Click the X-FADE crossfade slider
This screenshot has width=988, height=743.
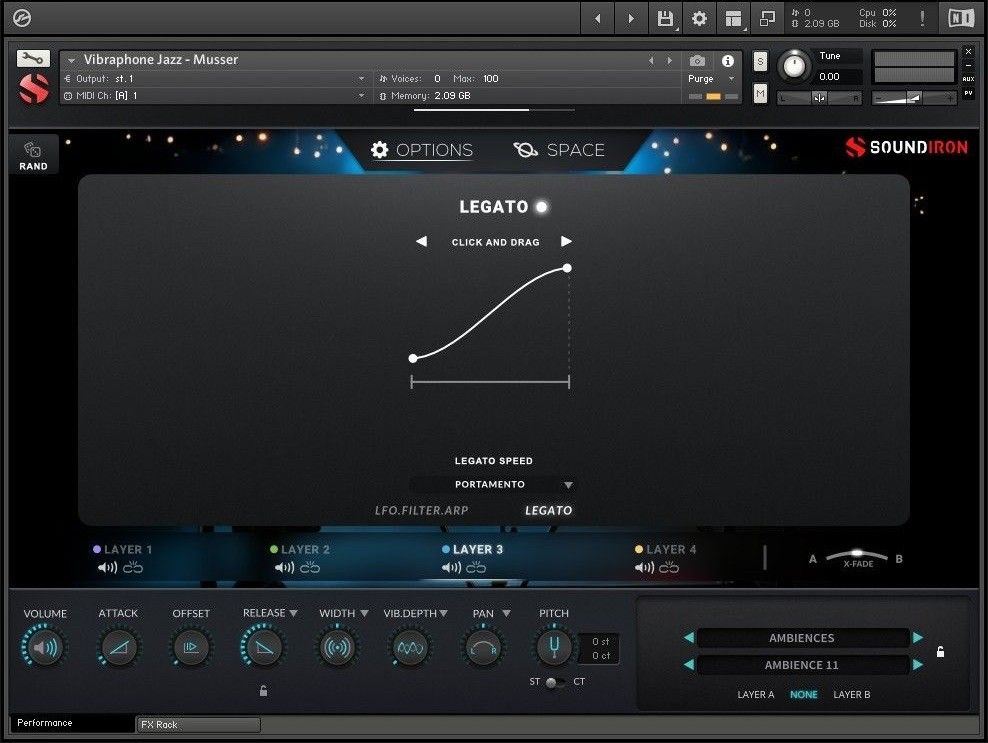pos(855,553)
